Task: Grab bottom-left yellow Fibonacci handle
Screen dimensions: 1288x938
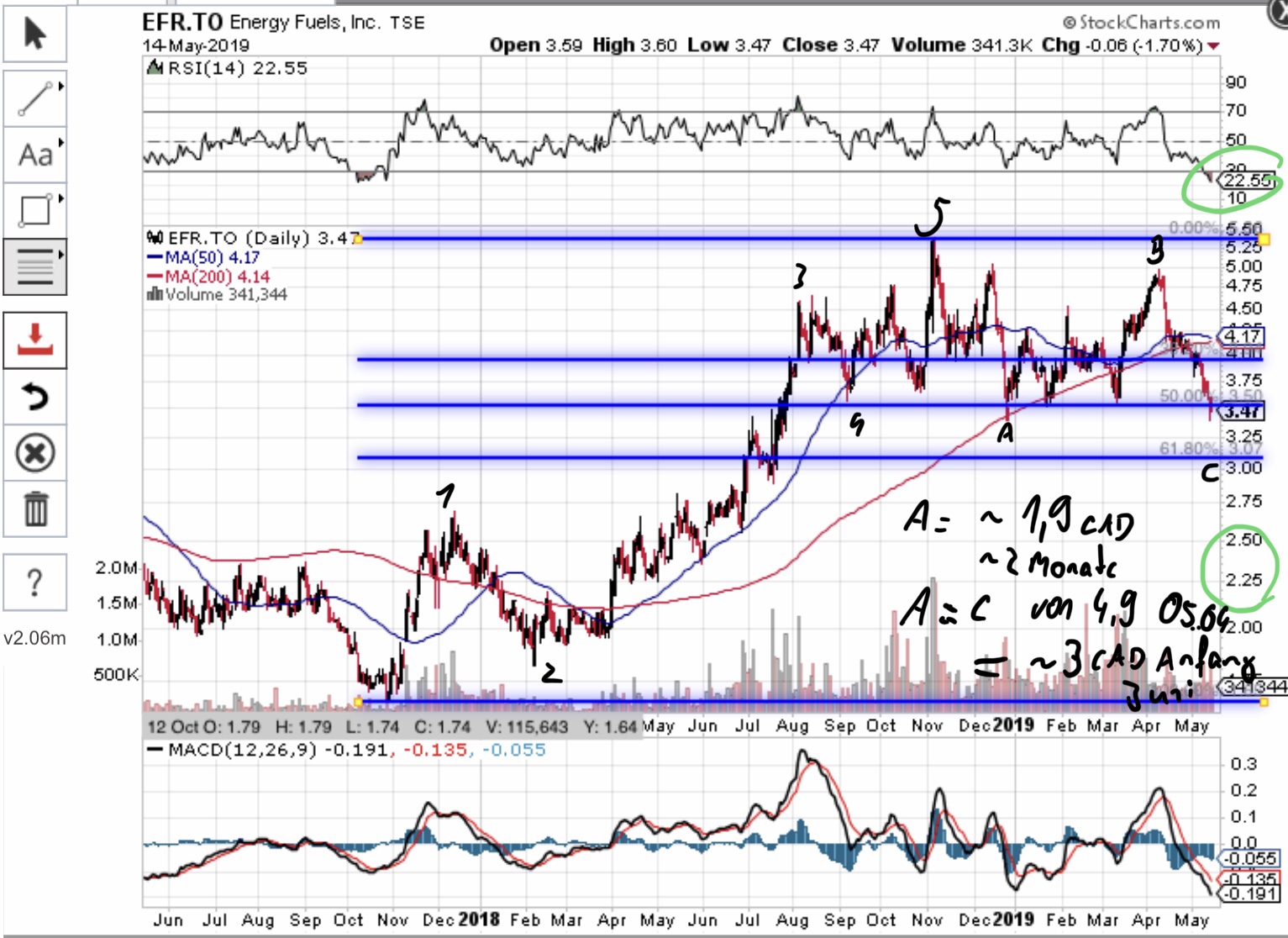Action: (x=359, y=702)
